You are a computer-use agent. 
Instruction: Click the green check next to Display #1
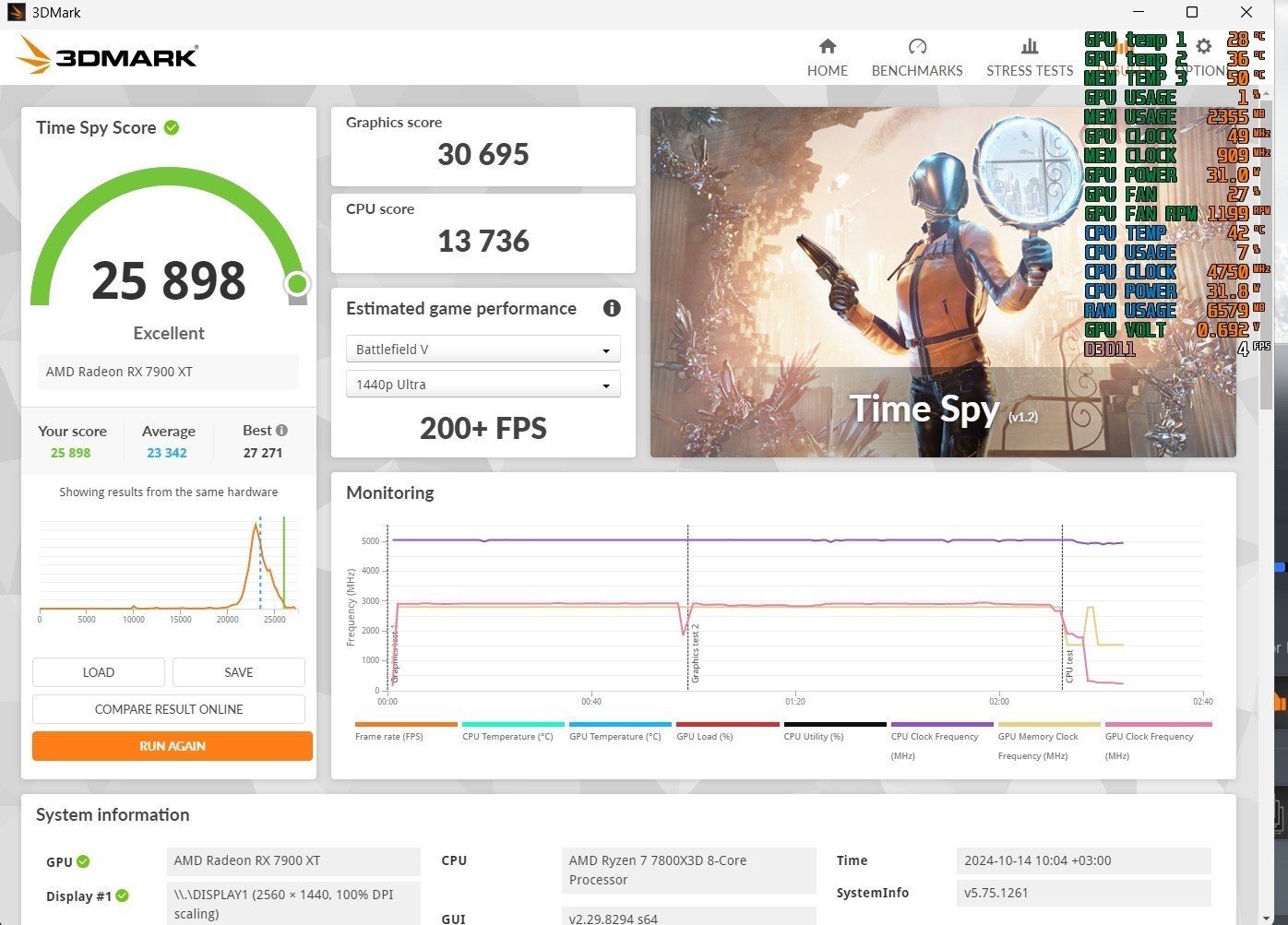[123, 895]
